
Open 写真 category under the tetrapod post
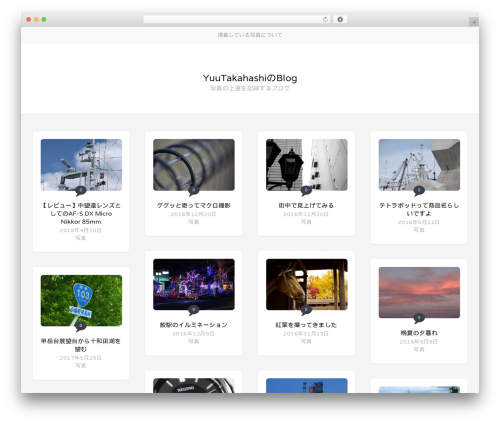click(x=419, y=230)
